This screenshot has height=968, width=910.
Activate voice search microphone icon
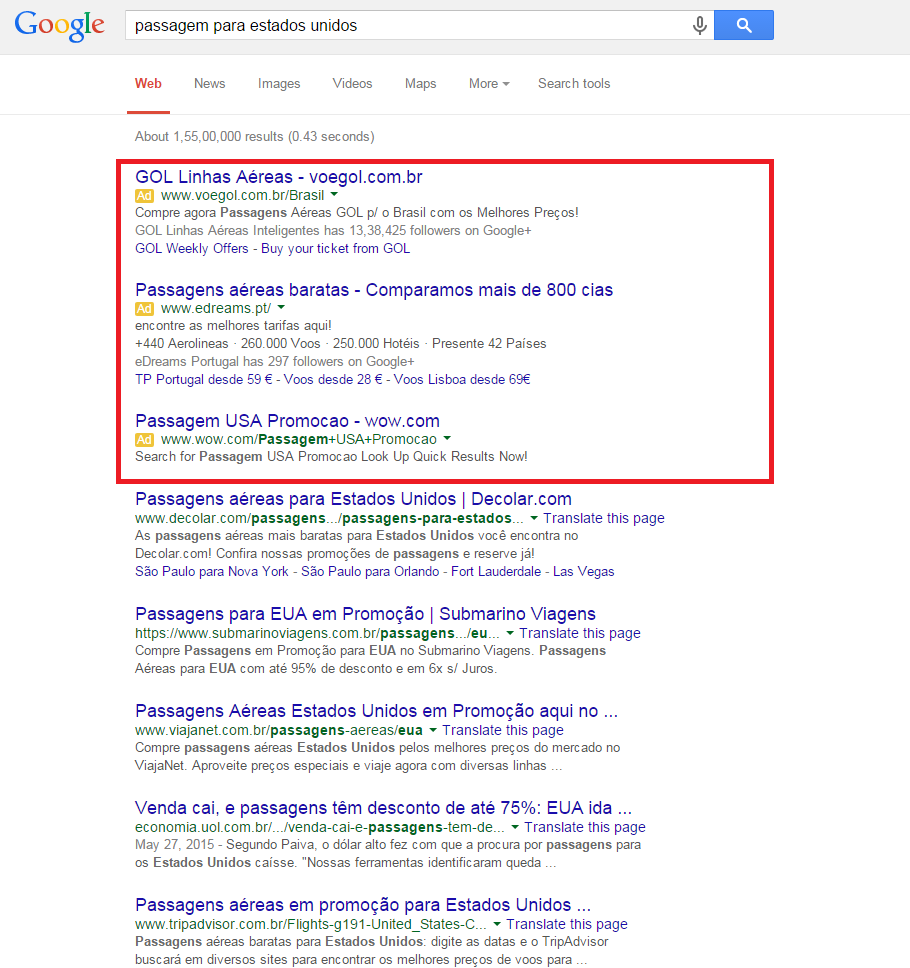[699, 25]
